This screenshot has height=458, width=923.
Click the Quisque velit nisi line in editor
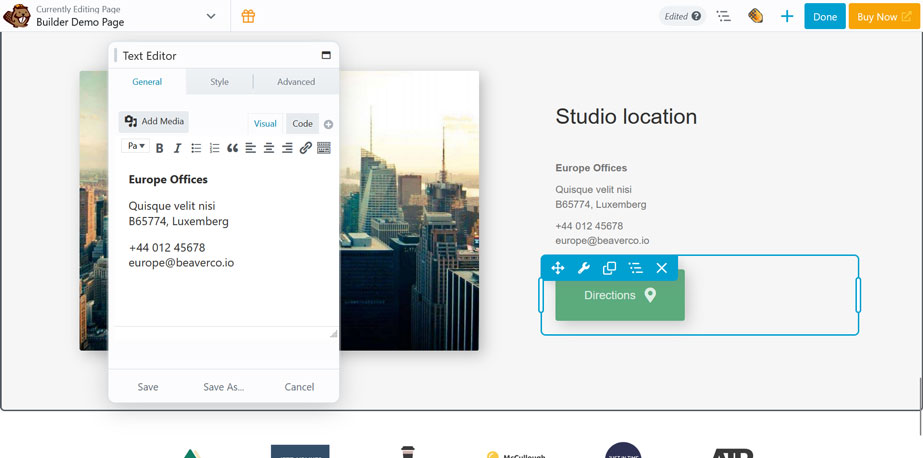(x=172, y=206)
